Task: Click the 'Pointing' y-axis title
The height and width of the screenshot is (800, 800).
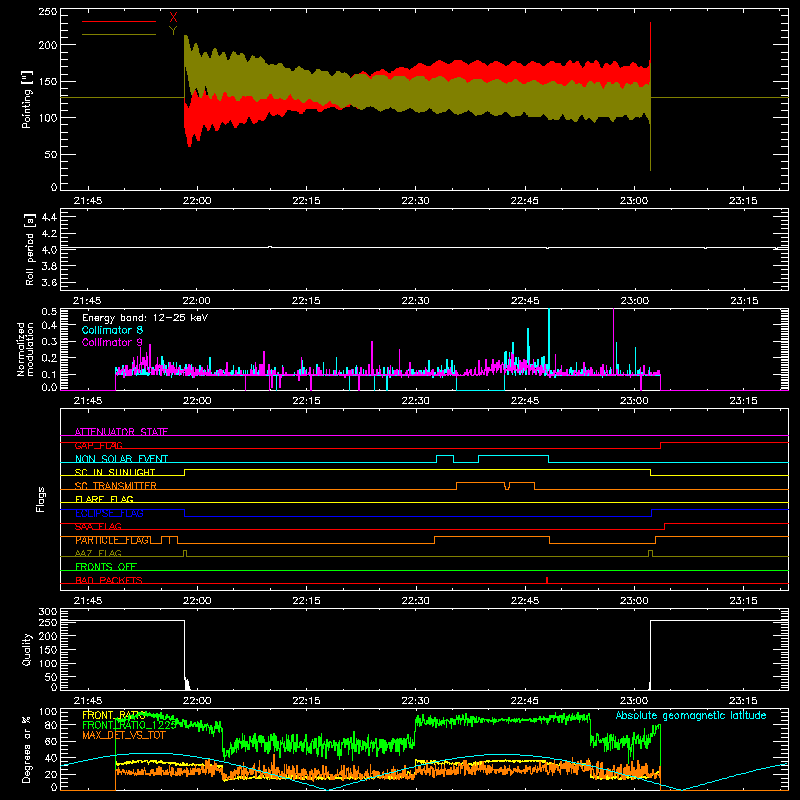Action: 27,99
